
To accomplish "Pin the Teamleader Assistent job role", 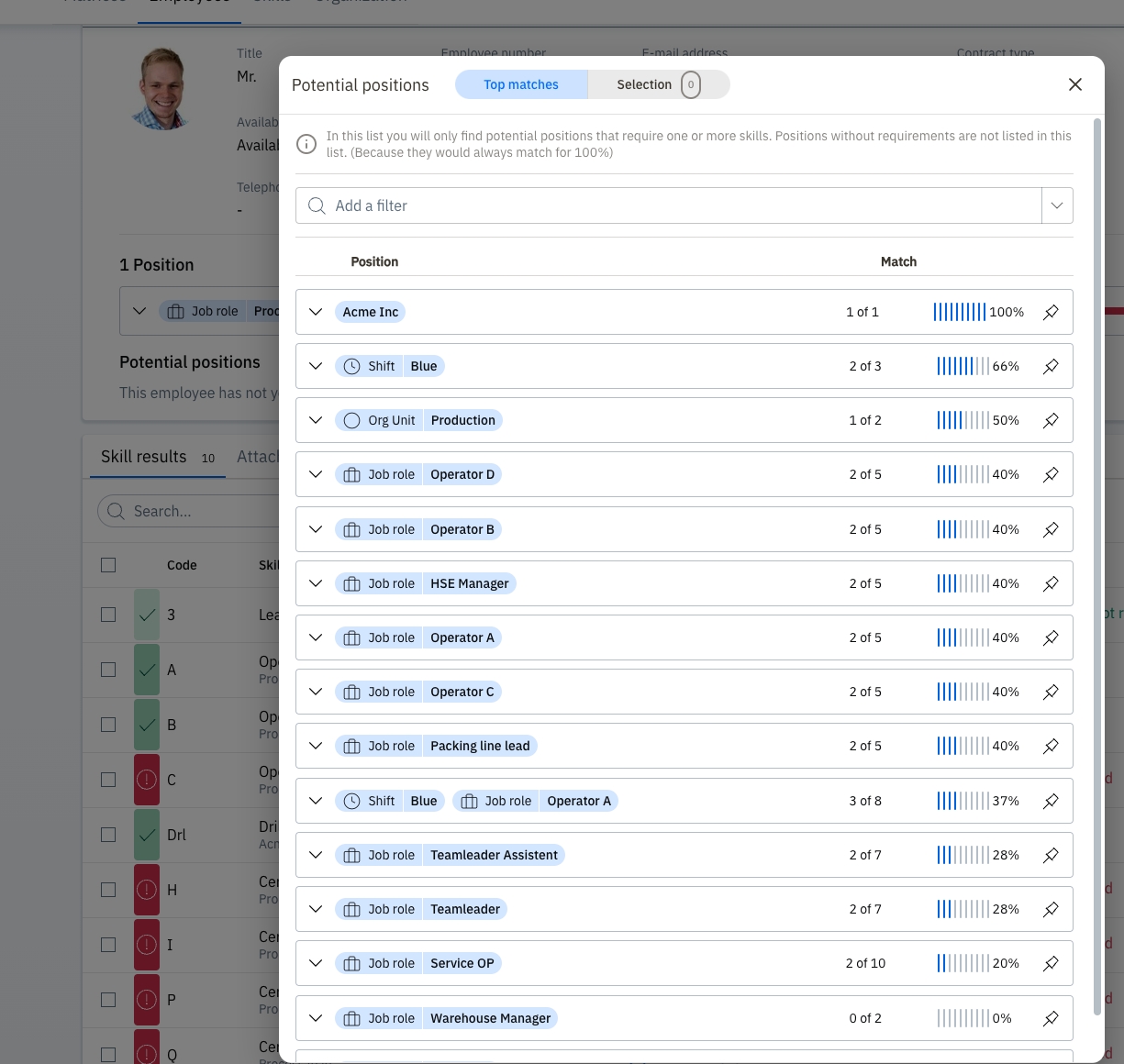I will [x=1051, y=855].
